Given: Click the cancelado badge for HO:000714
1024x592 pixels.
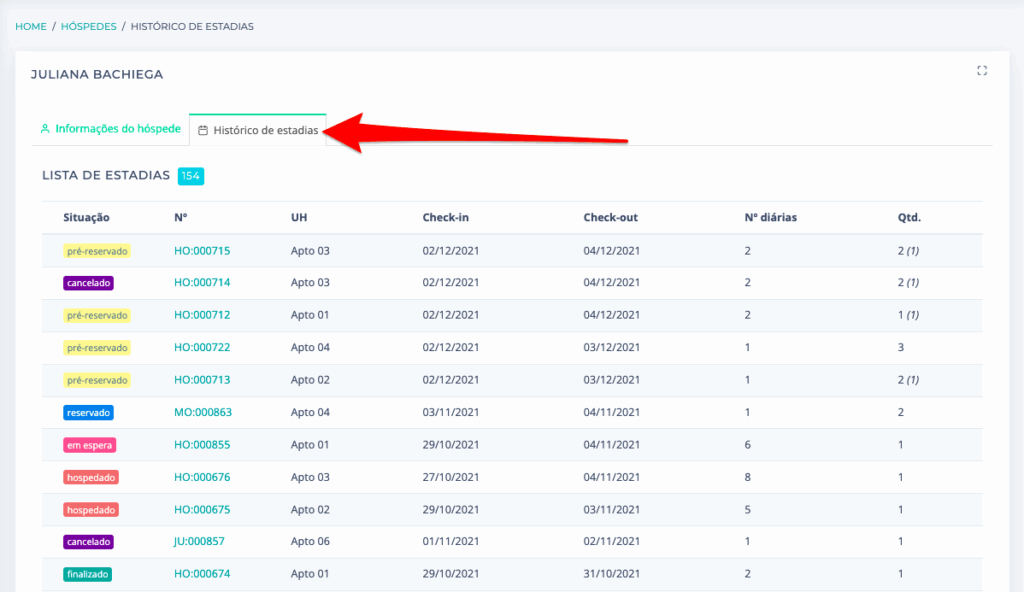Looking at the screenshot, I should [x=88, y=283].
